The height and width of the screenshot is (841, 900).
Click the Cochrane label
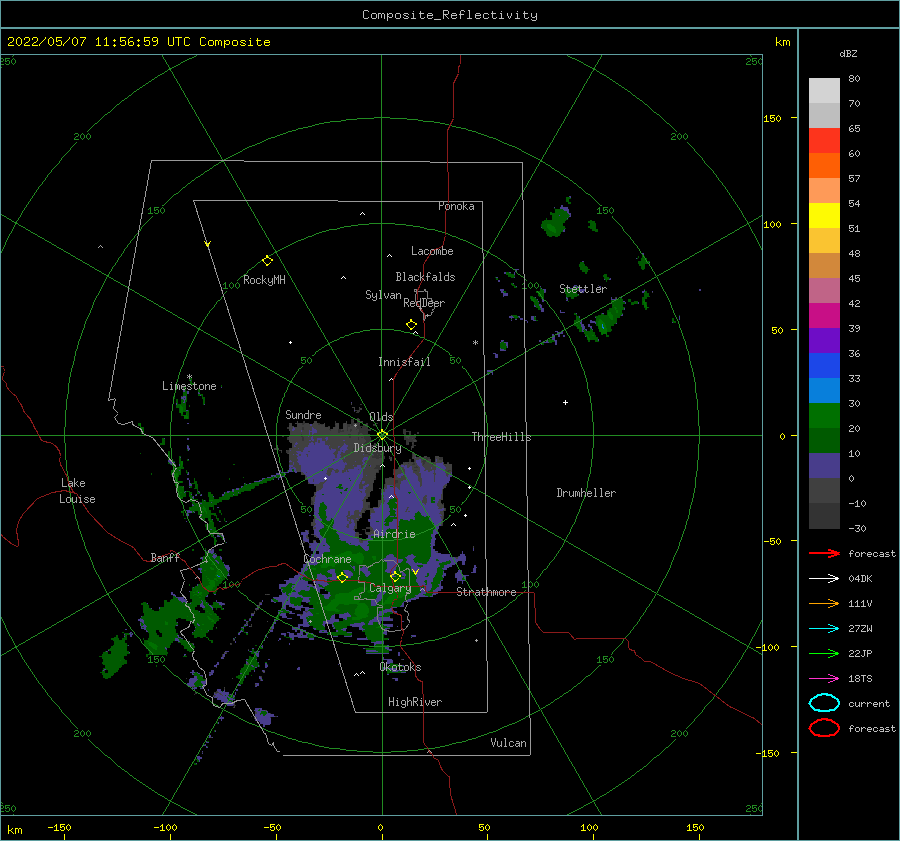[x=327, y=559]
